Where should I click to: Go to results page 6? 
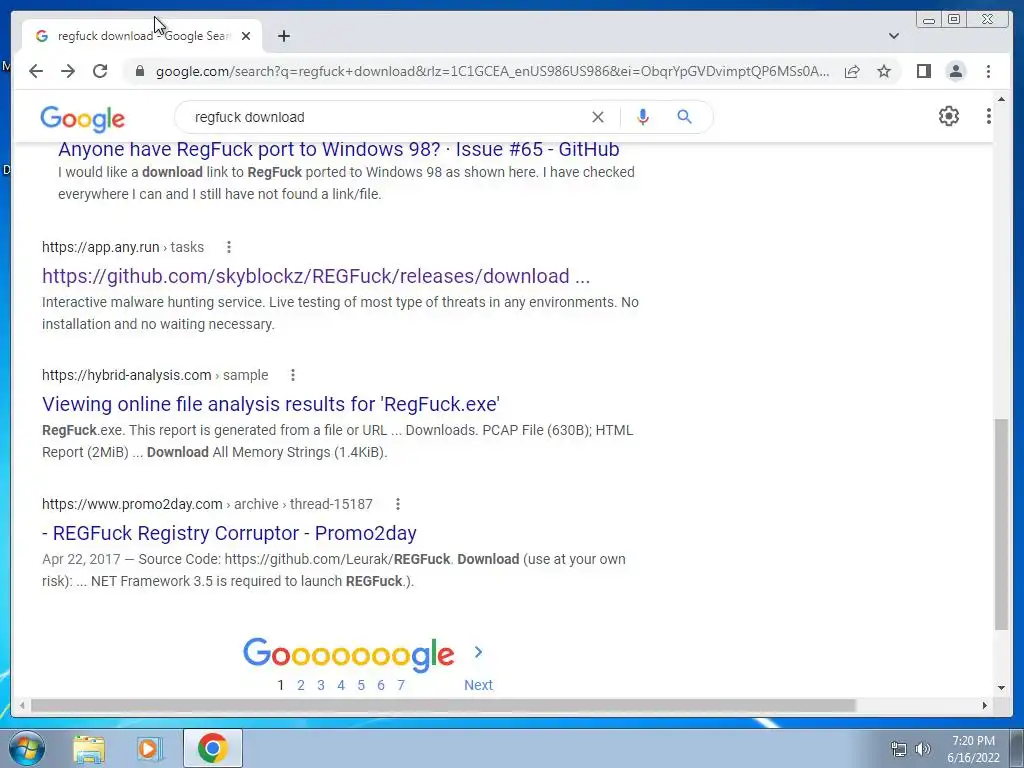[x=381, y=685]
